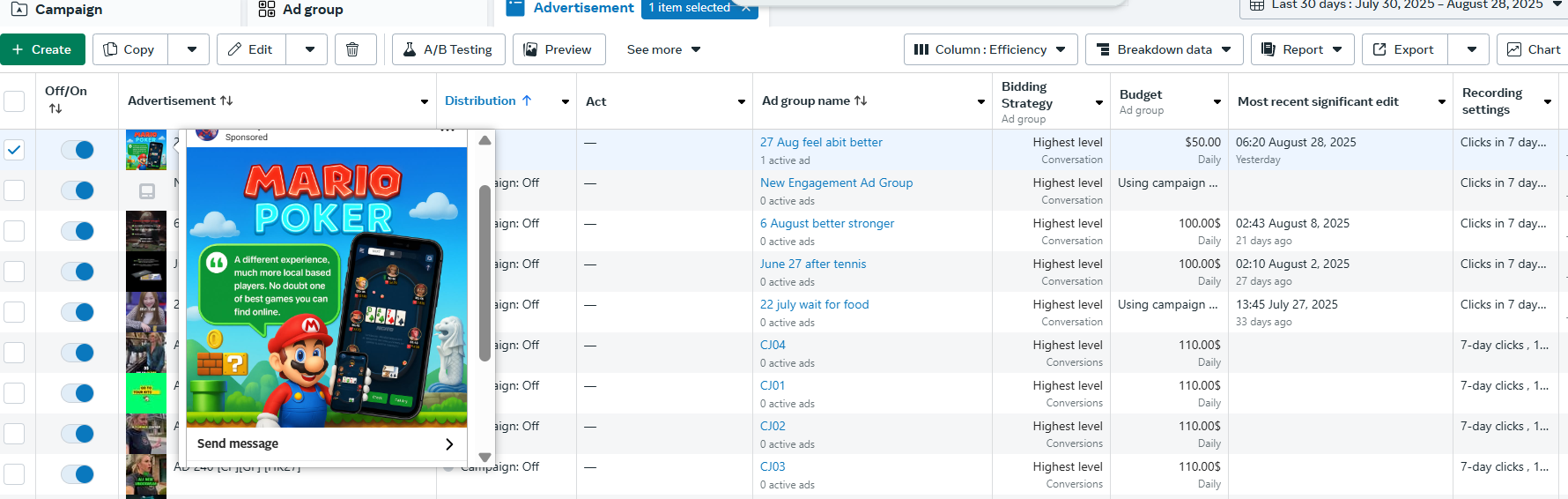This screenshot has height=499, width=1568.
Task: Click the trash delete icon button
Action: (352, 49)
